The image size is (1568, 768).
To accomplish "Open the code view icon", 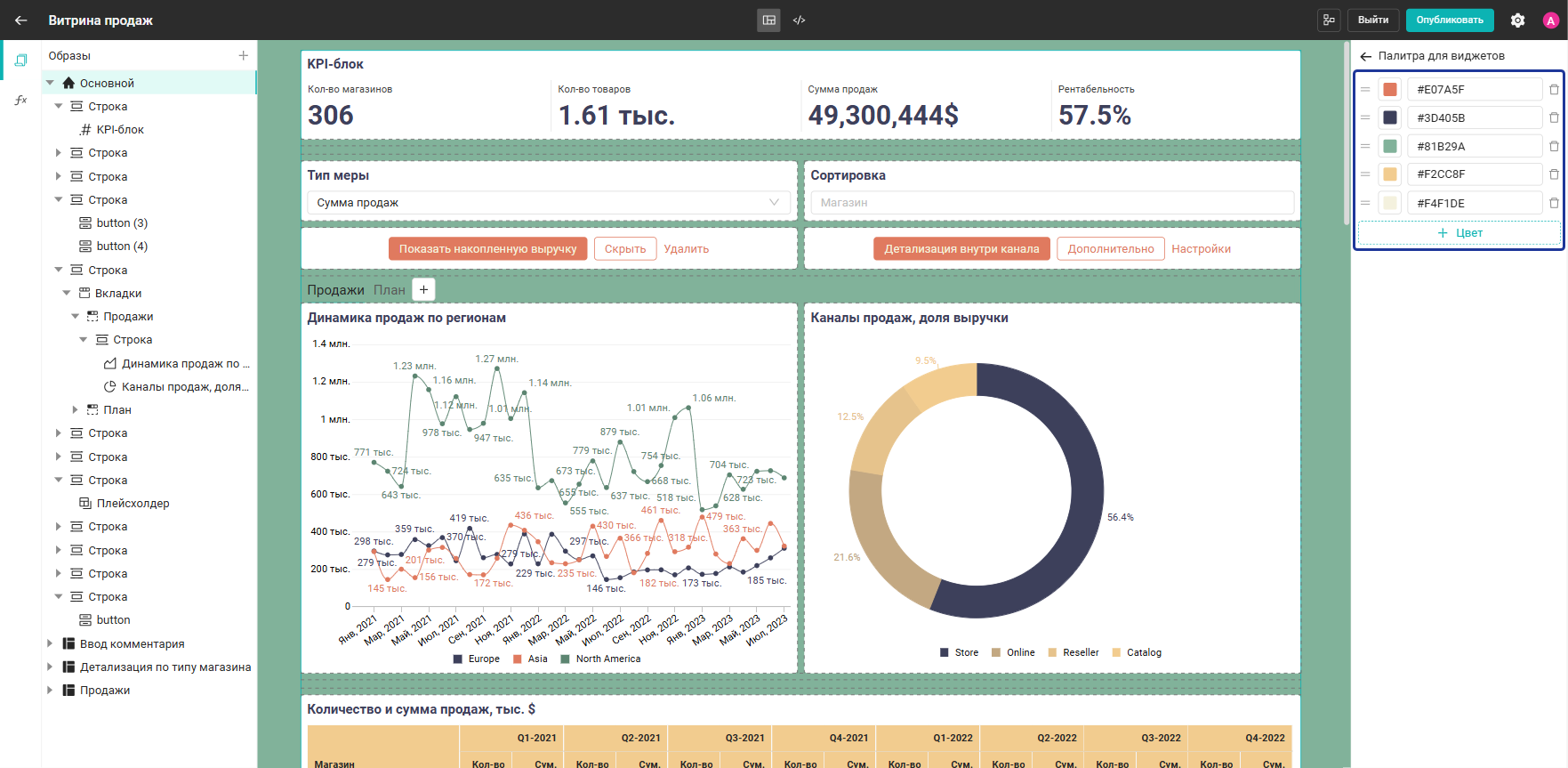I will coord(799,20).
